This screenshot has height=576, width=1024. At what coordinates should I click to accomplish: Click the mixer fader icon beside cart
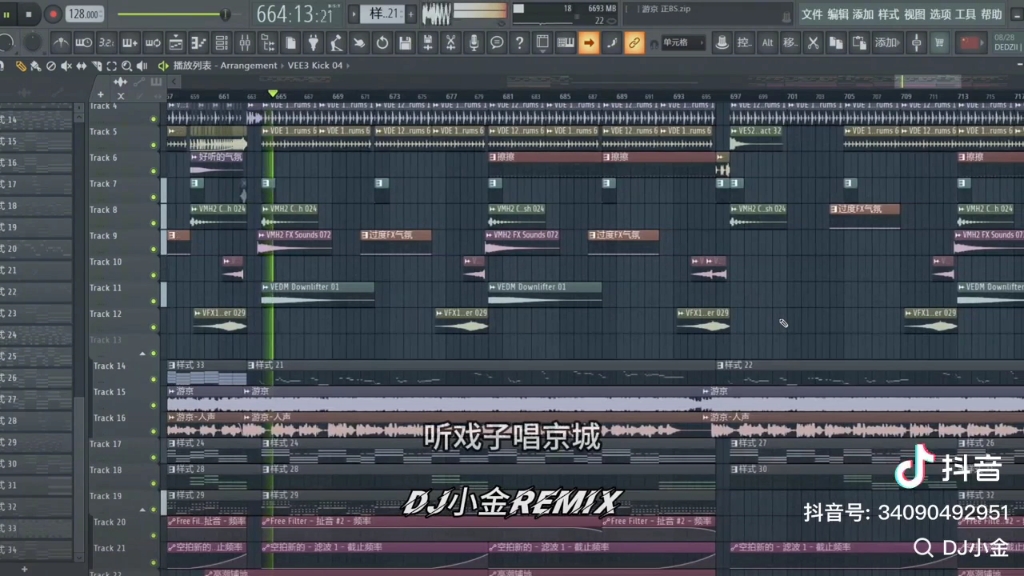(916, 43)
